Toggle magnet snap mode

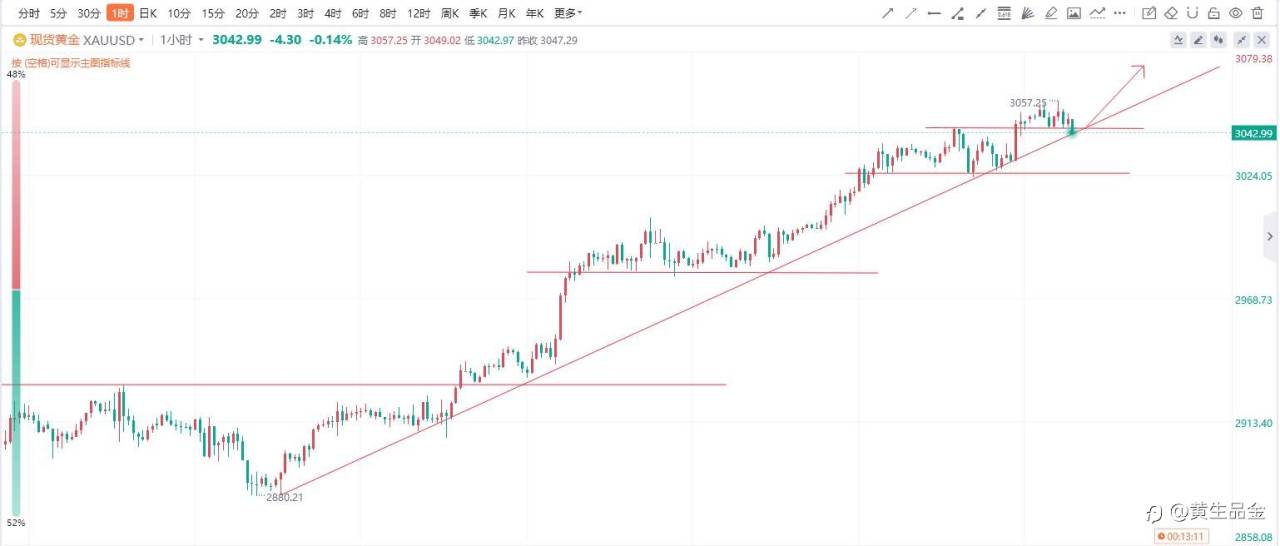1192,13
